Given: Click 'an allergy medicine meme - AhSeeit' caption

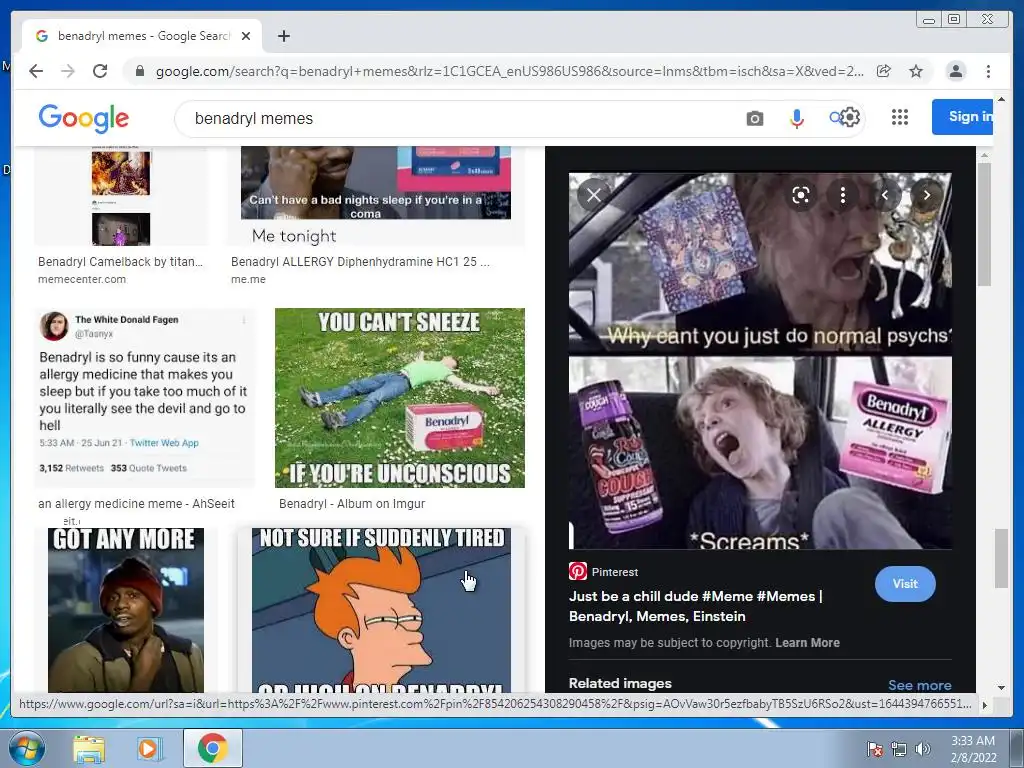Looking at the screenshot, I should [x=136, y=504].
